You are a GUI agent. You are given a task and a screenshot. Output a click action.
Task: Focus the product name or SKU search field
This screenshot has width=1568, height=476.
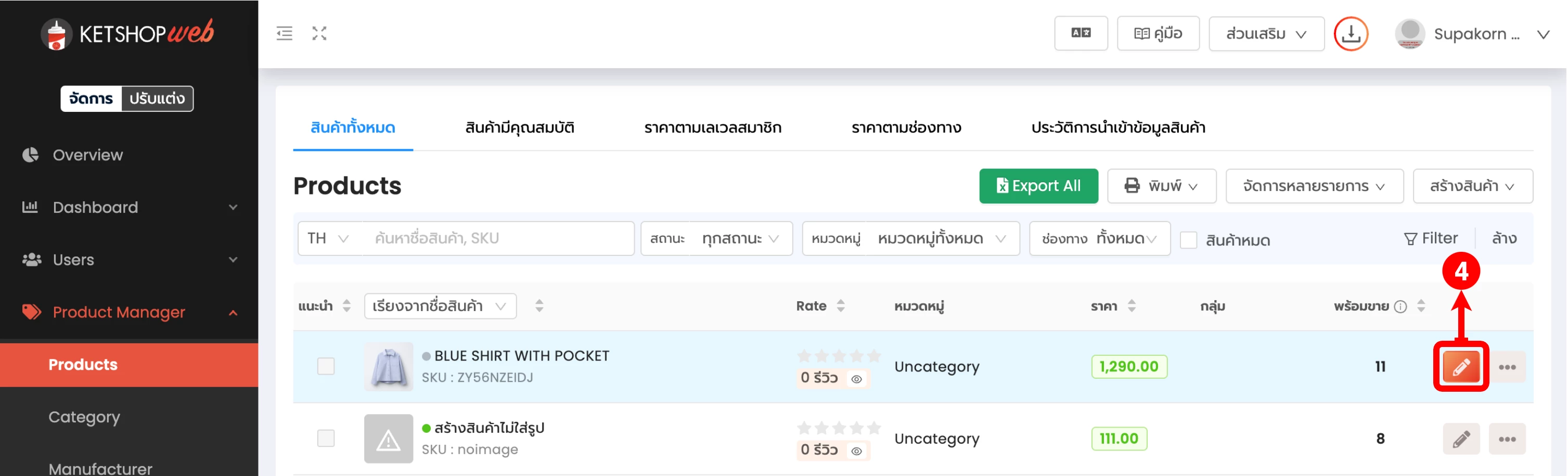497,239
